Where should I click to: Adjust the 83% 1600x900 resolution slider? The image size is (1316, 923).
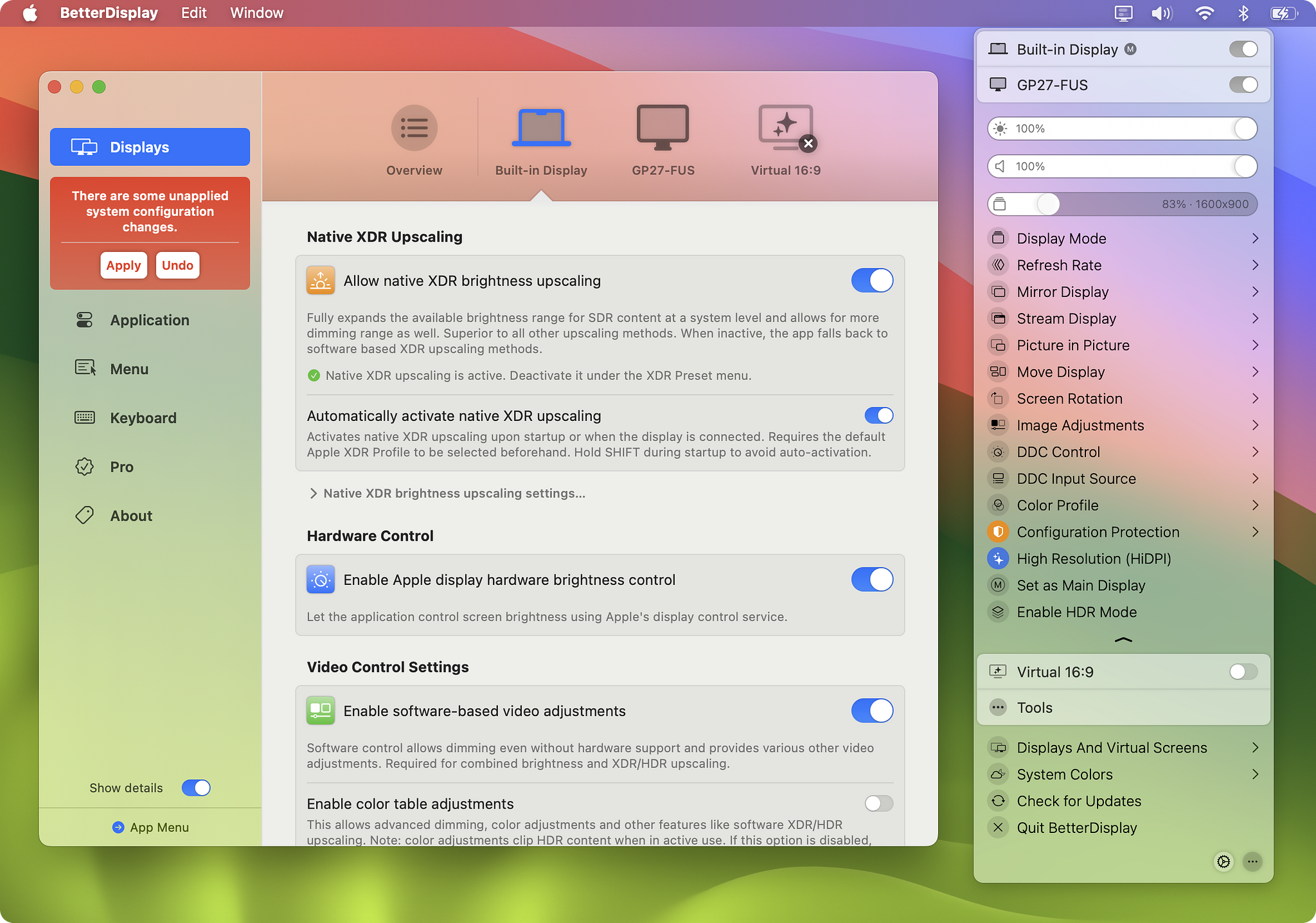tap(1122, 204)
